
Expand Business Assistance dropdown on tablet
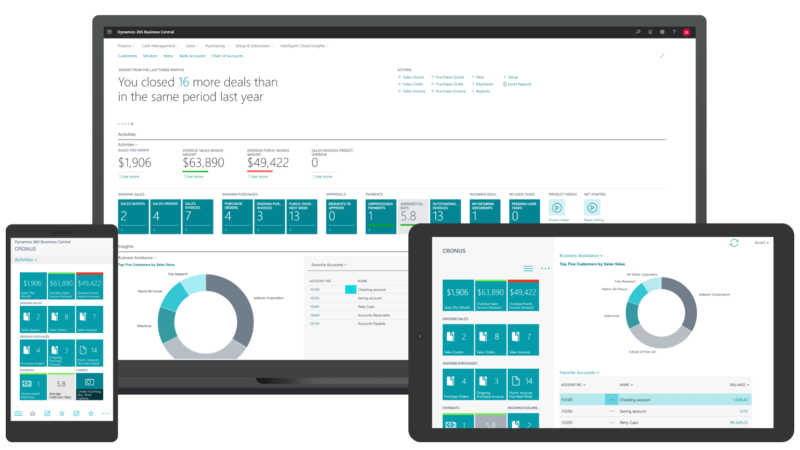(x=581, y=256)
